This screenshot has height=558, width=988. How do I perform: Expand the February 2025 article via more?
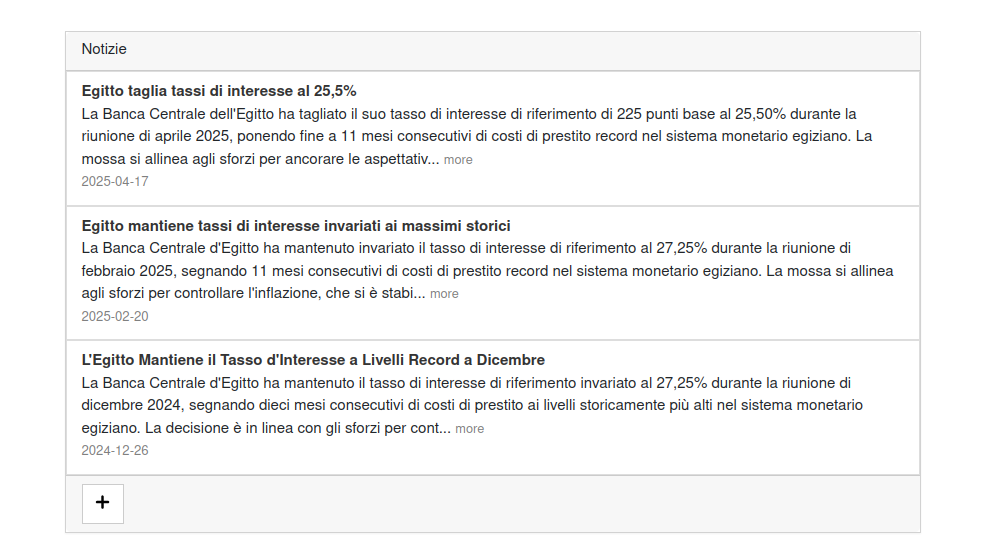click(x=444, y=294)
